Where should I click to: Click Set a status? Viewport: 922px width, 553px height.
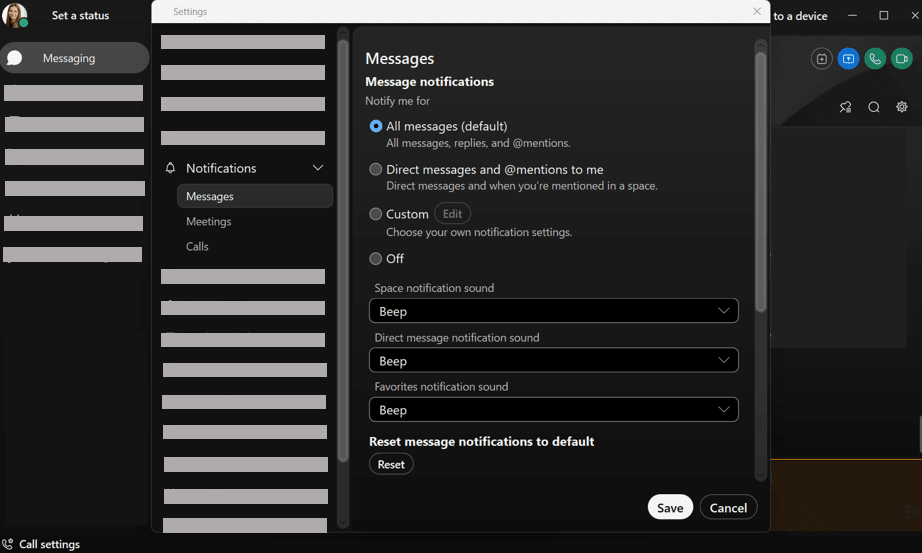[80, 16]
